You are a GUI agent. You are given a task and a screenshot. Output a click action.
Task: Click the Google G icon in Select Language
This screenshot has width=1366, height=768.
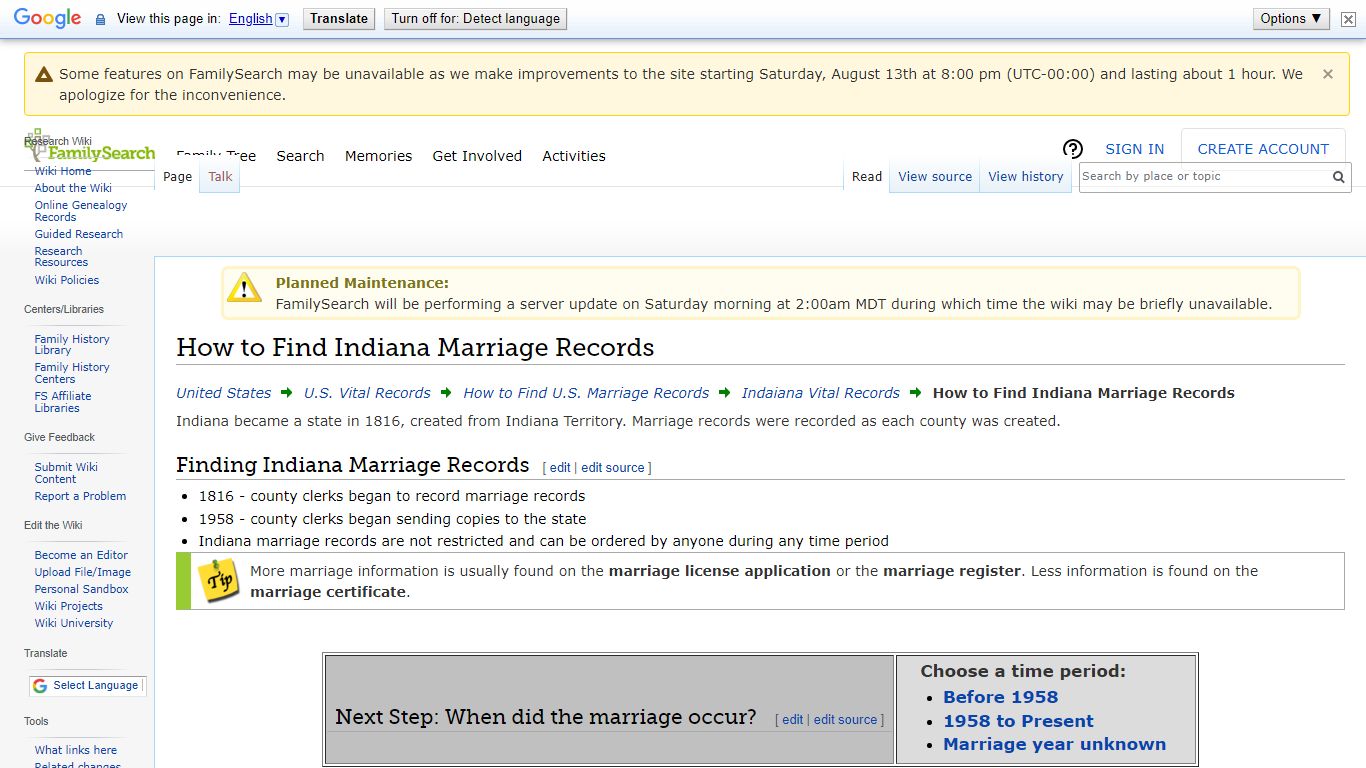[x=40, y=686]
